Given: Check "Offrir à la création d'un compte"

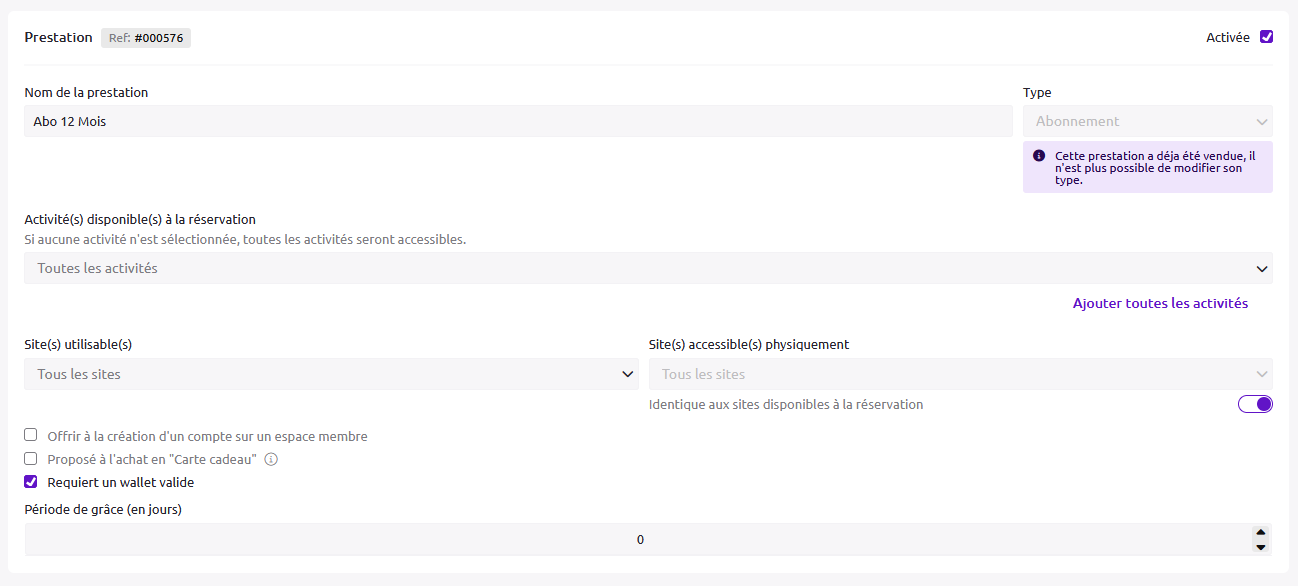Looking at the screenshot, I should click(x=31, y=436).
